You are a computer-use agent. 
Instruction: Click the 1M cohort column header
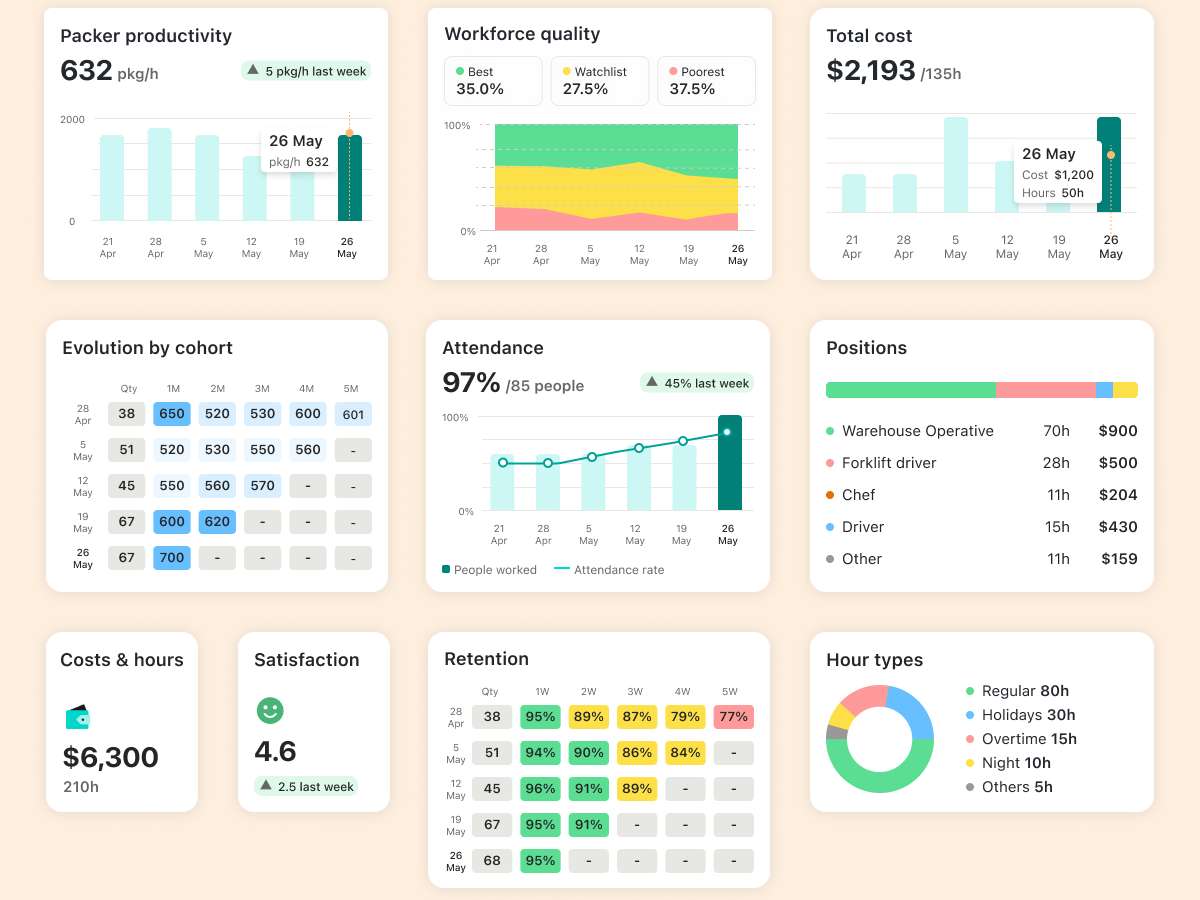click(x=172, y=389)
